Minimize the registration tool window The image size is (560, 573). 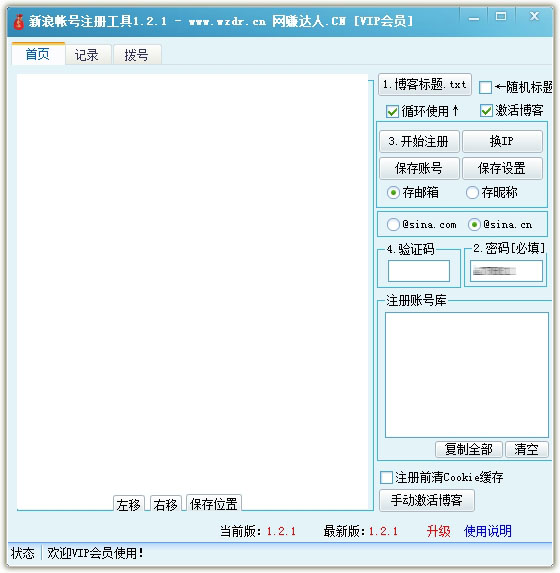pos(474,18)
